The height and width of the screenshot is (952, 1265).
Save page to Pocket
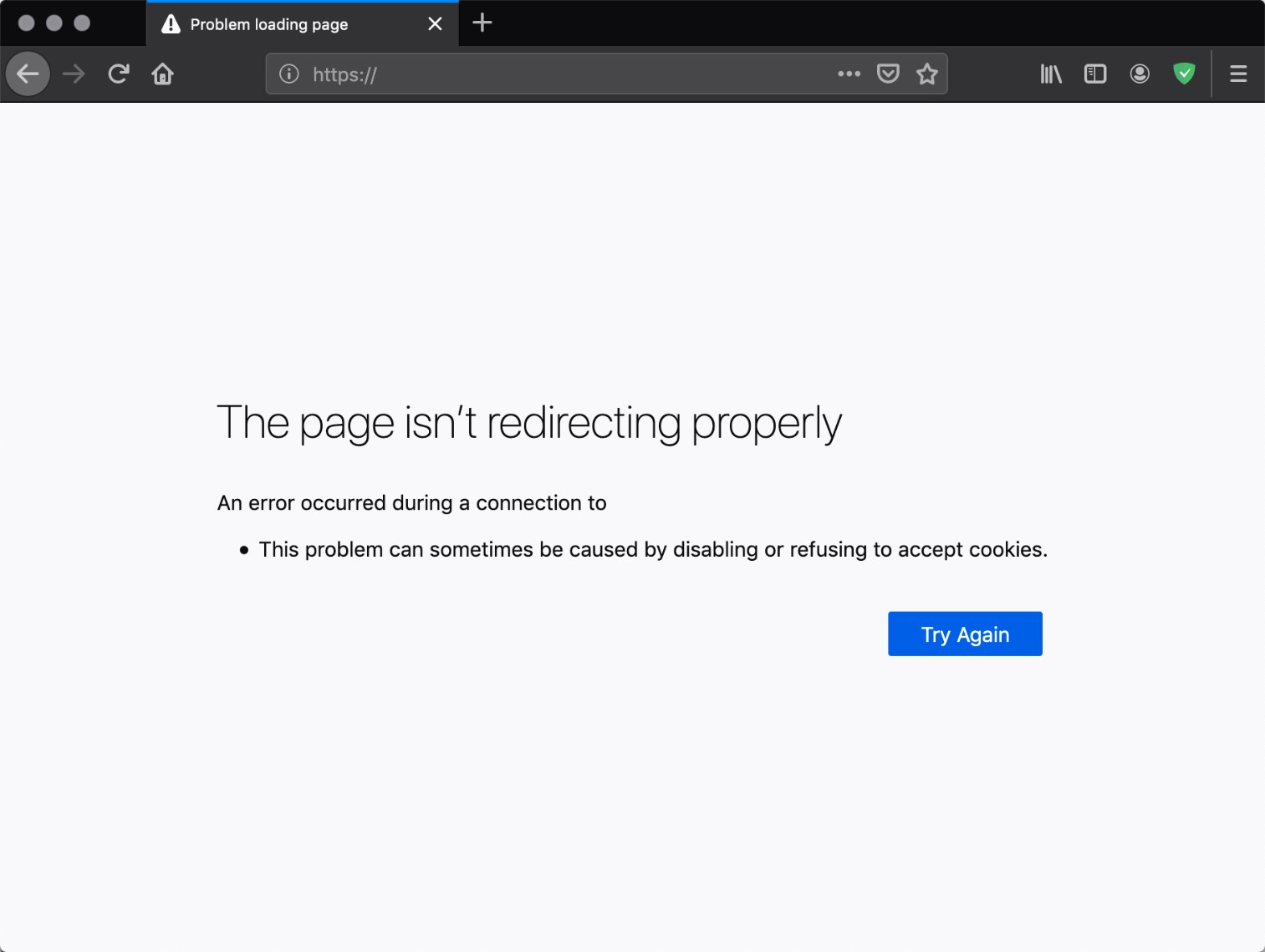point(888,74)
